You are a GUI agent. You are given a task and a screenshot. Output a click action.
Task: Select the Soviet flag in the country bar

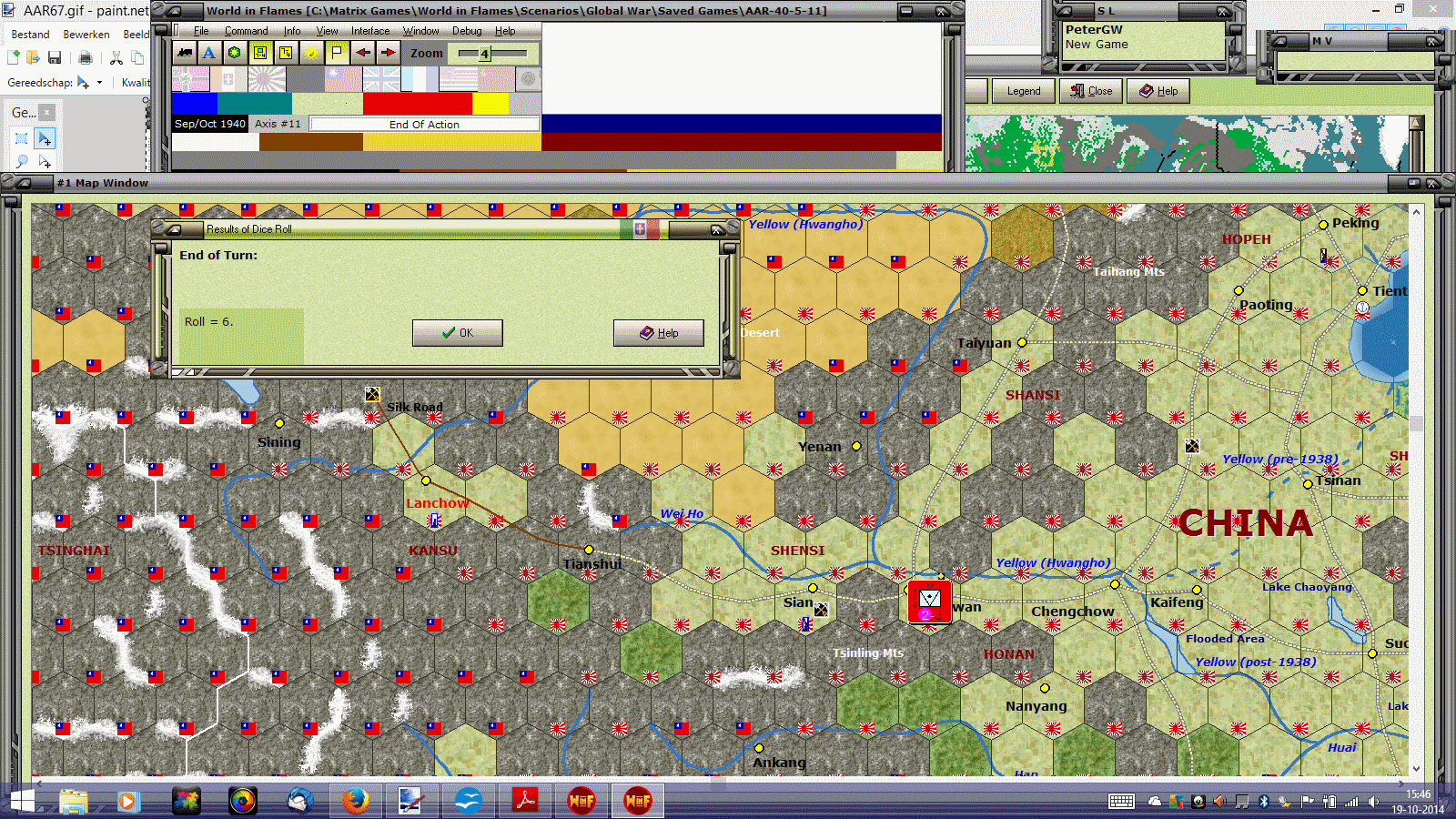coord(495,80)
